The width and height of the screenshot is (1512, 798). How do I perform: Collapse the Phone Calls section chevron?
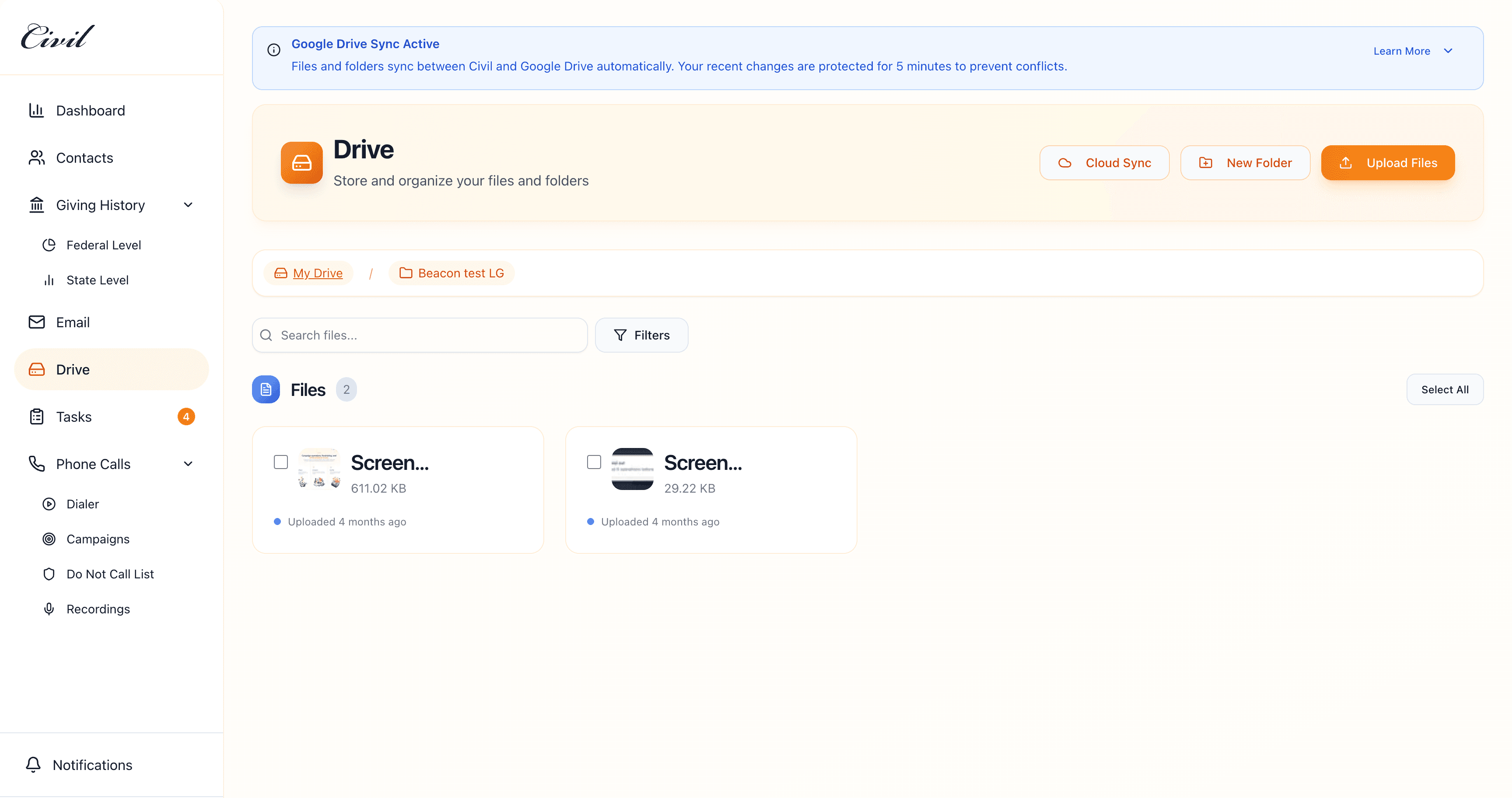(188, 464)
